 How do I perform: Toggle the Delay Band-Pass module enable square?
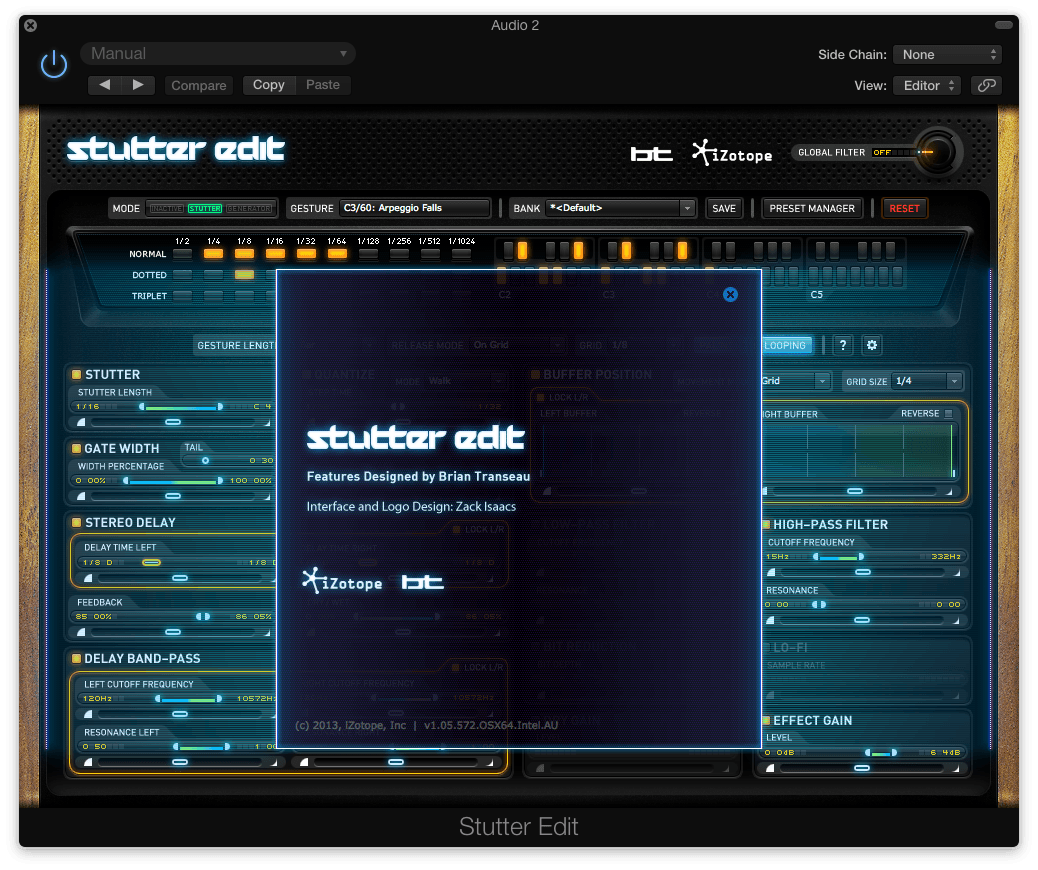pyautogui.click(x=76, y=658)
